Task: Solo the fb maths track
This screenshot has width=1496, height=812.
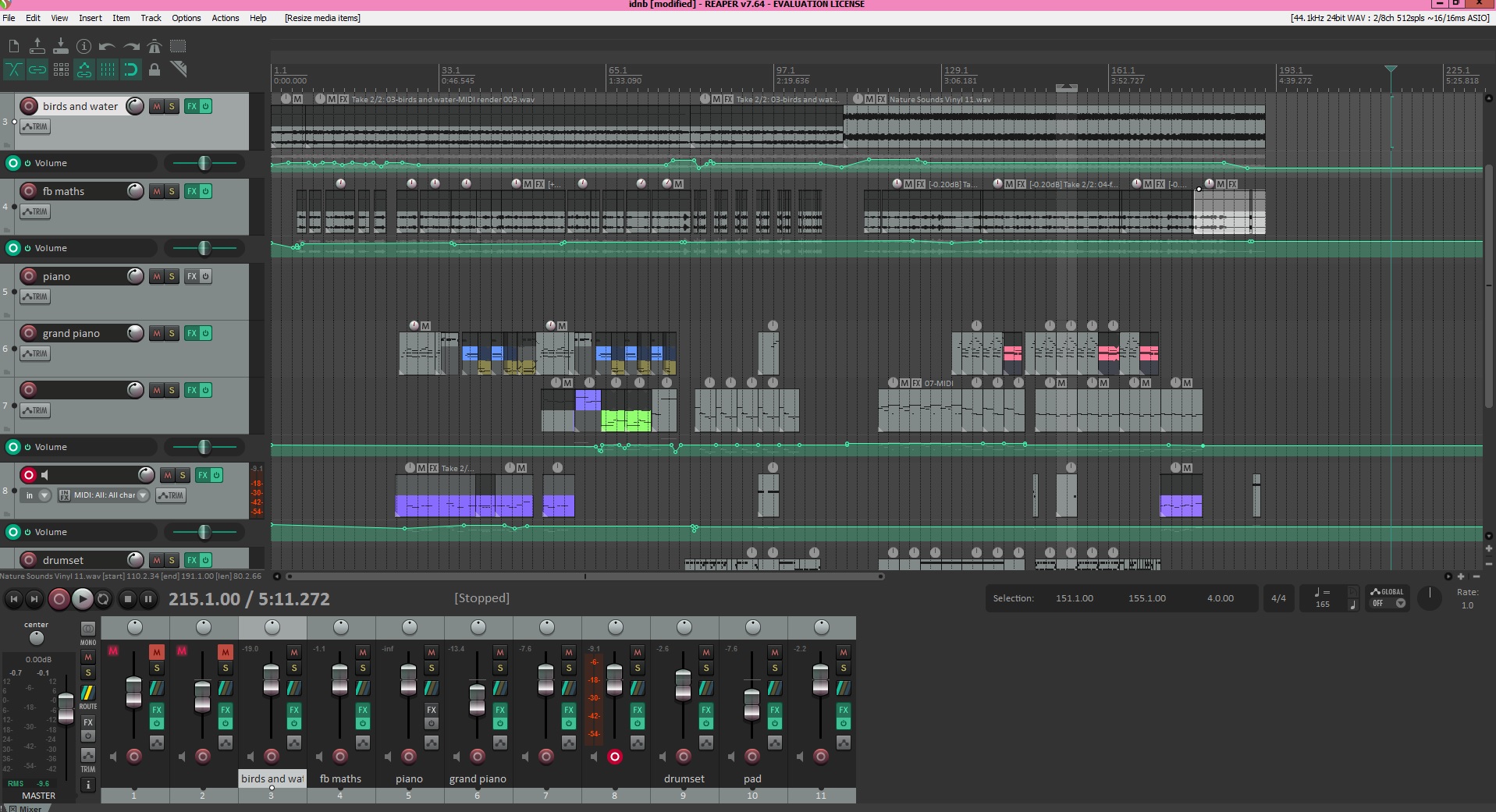Action: 172,191
